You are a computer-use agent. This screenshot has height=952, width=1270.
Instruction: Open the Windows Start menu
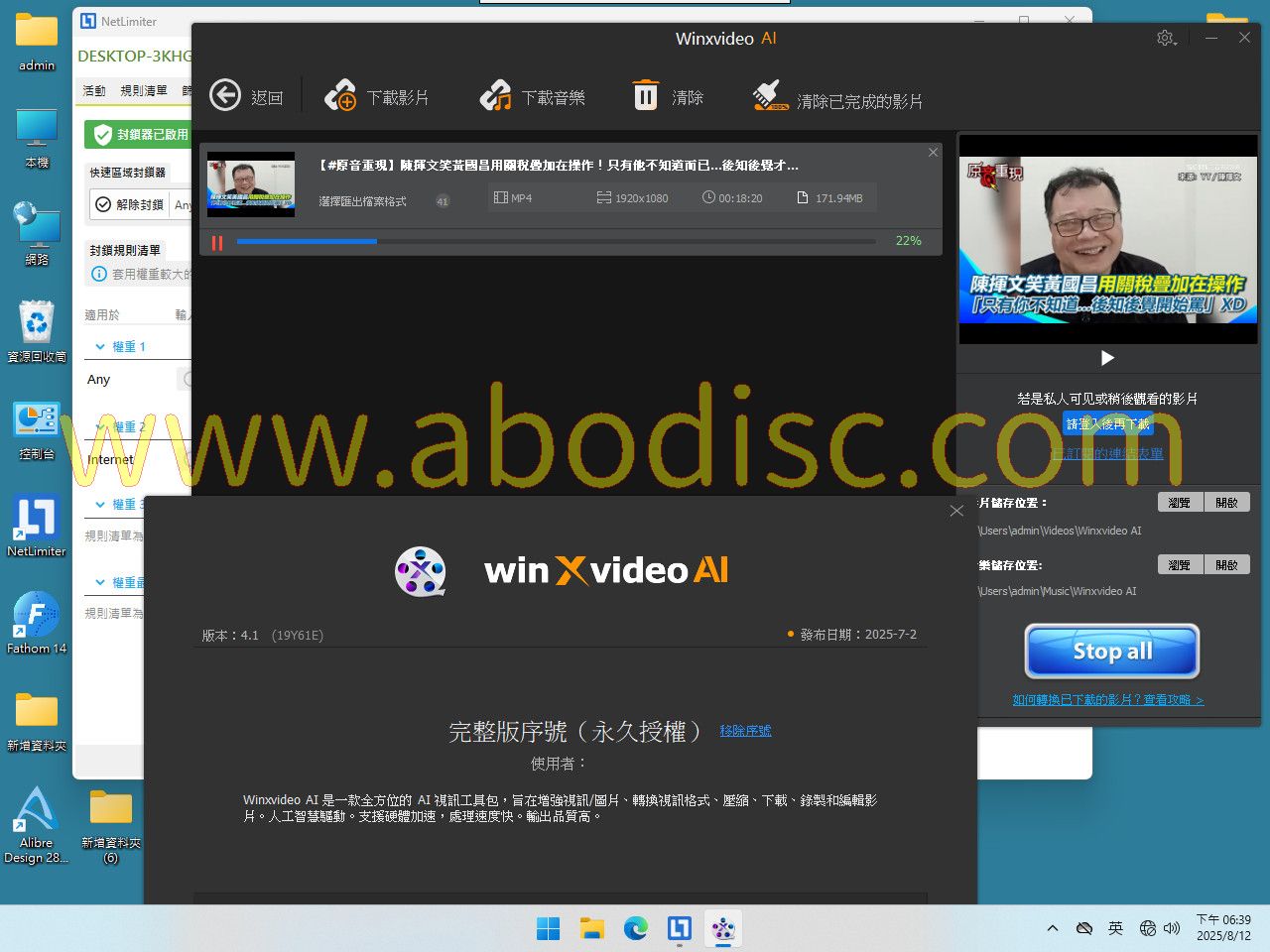pyautogui.click(x=548, y=928)
